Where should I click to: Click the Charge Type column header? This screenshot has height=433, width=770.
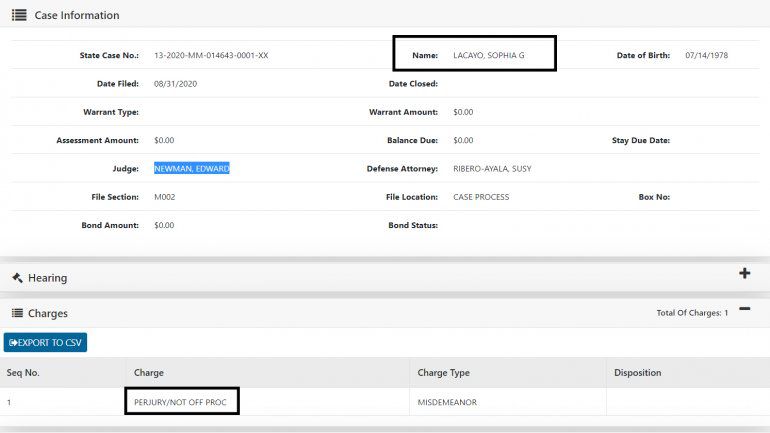(x=443, y=373)
